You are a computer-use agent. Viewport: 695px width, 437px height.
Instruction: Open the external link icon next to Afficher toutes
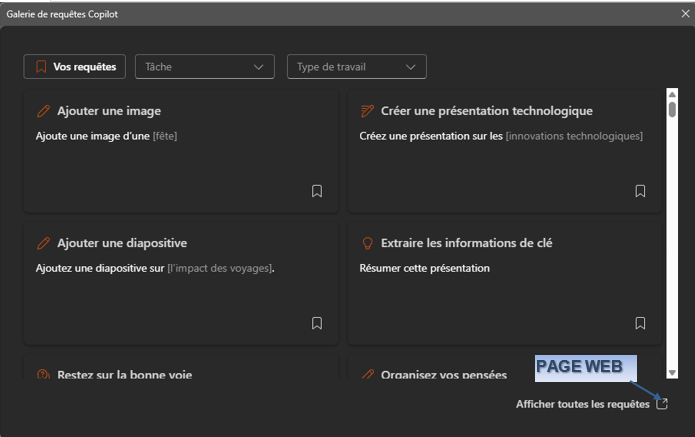[x=662, y=404]
